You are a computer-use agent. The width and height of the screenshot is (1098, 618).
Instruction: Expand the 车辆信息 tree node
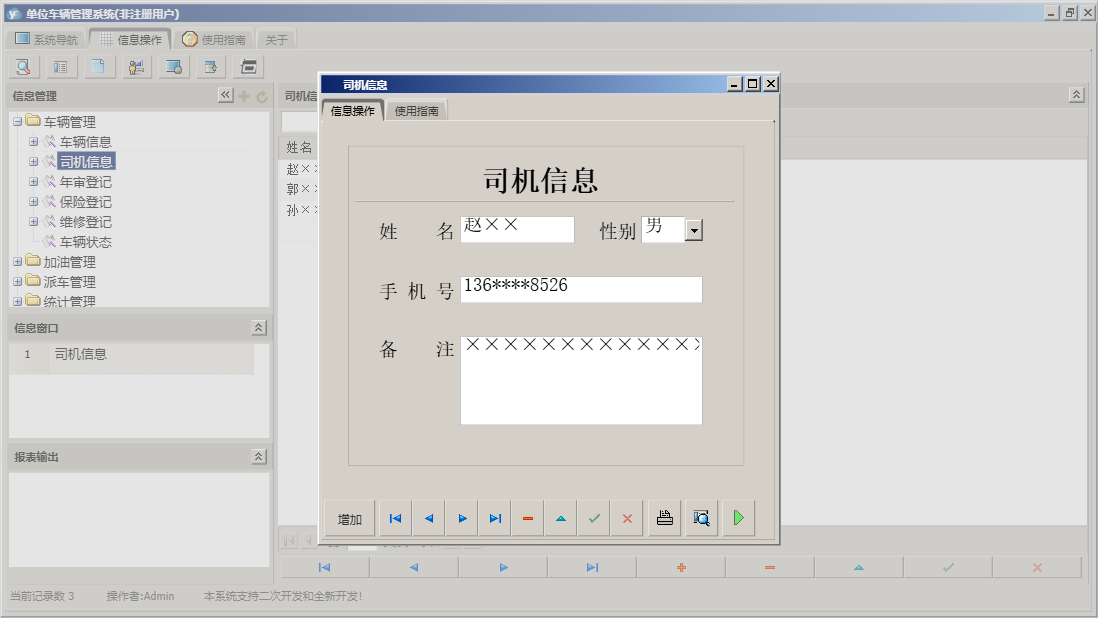tap(33, 141)
